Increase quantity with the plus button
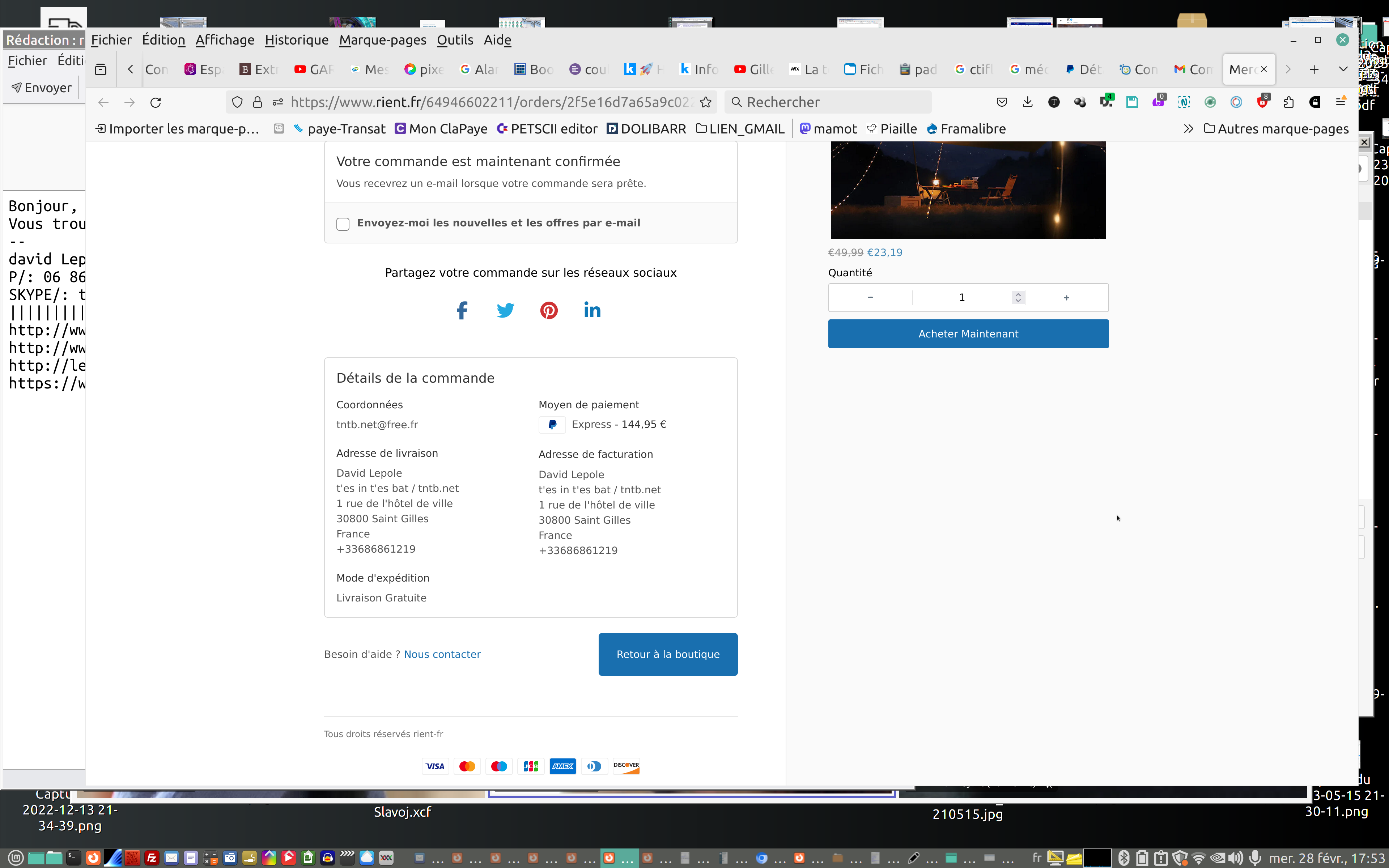 click(1066, 297)
